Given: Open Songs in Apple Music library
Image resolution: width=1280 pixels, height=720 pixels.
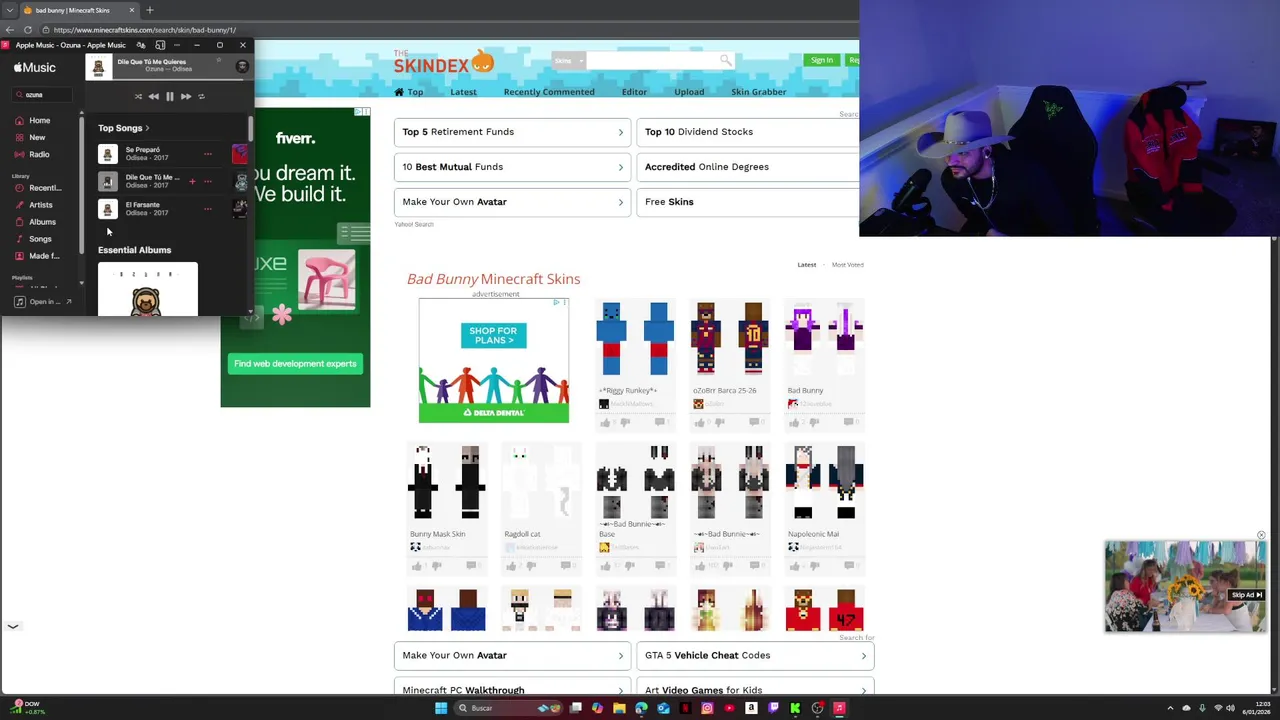Looking at the screenshot, I should tap(40, 239).
